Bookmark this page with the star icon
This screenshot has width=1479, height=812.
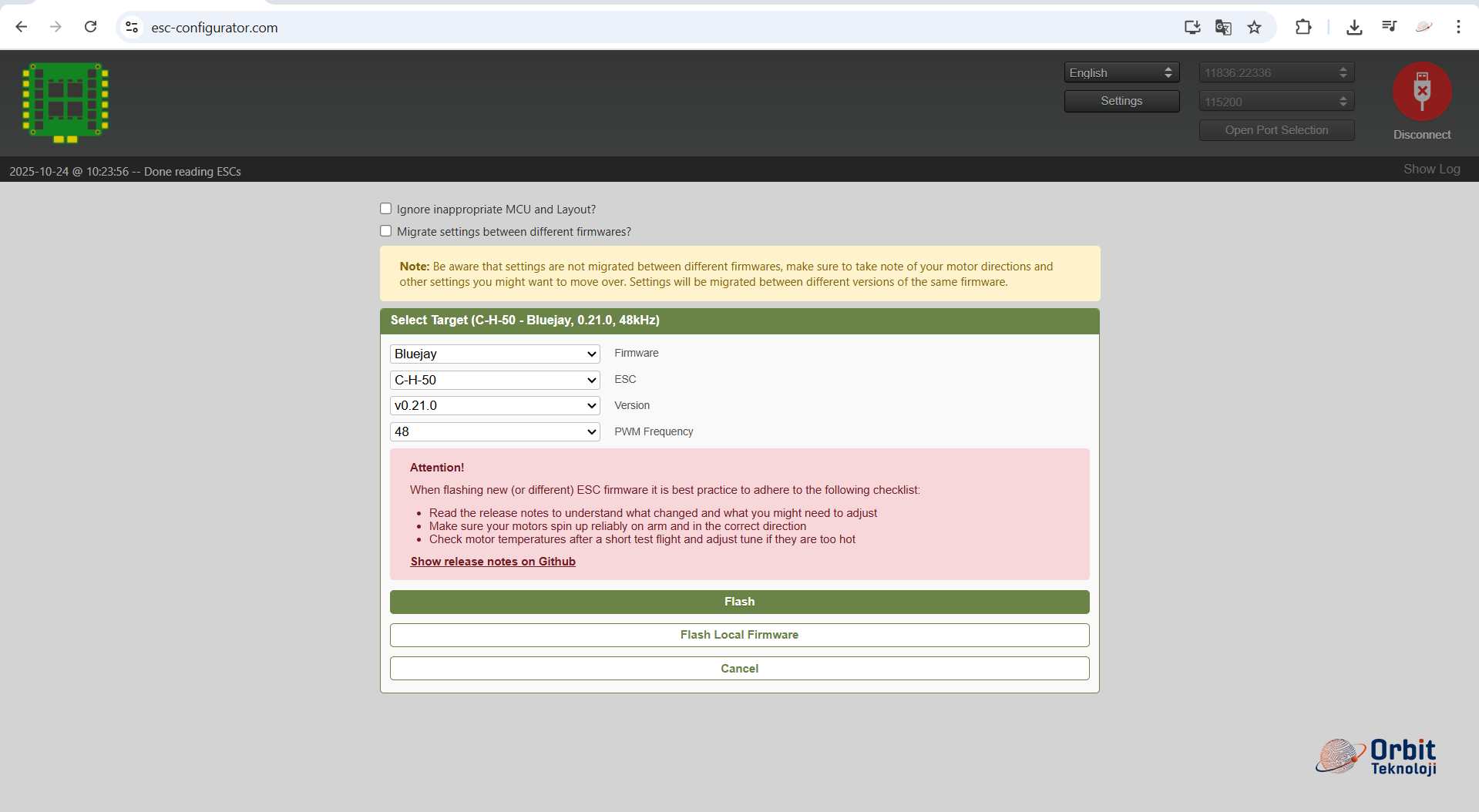pos(1255,28)
